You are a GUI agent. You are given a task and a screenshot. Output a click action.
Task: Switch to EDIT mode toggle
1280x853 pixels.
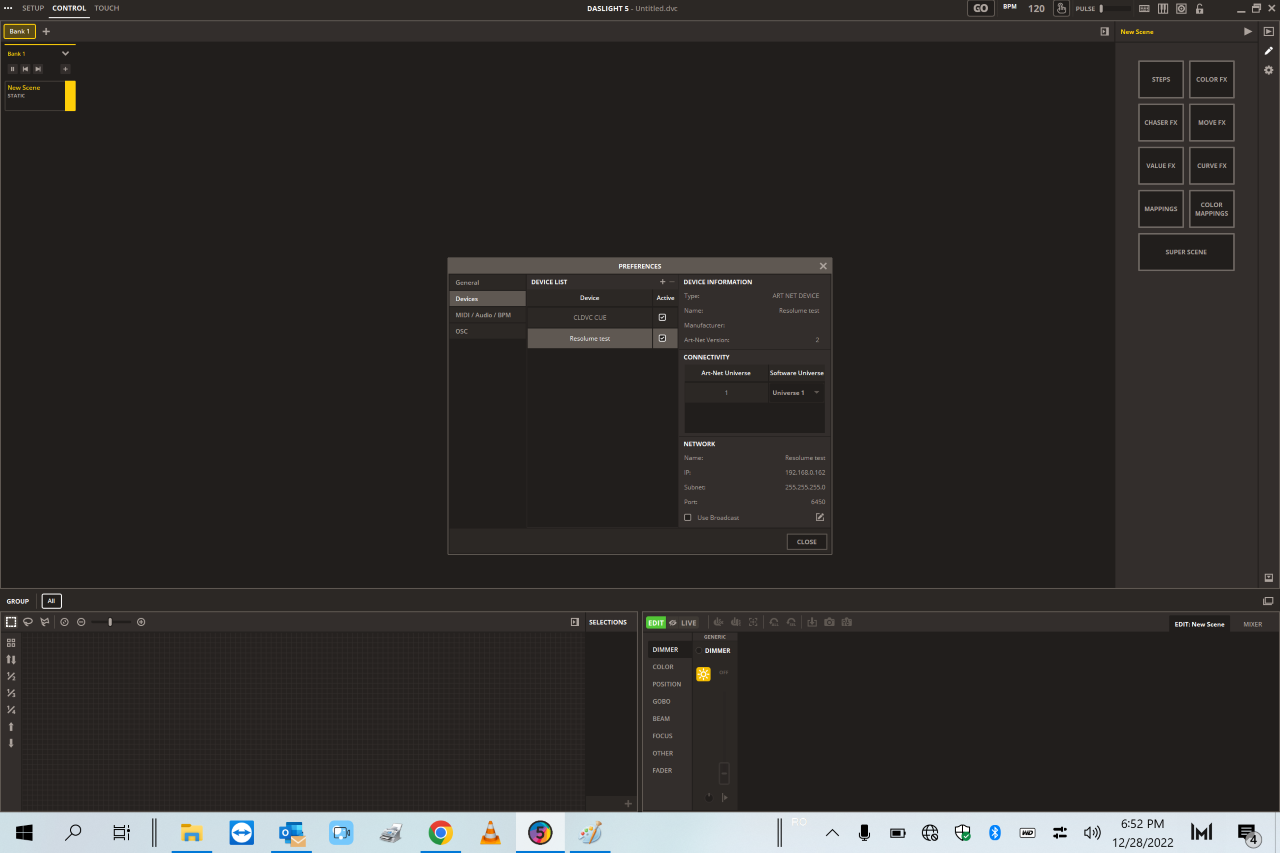655,622
